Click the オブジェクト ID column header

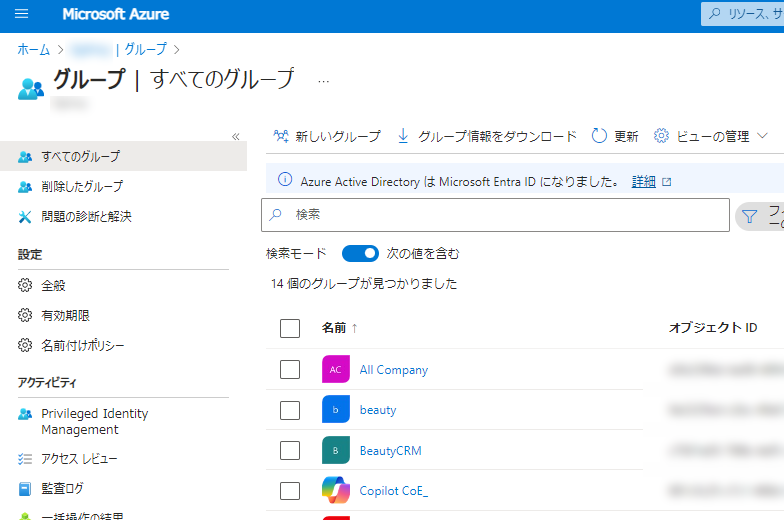point(713,328)
